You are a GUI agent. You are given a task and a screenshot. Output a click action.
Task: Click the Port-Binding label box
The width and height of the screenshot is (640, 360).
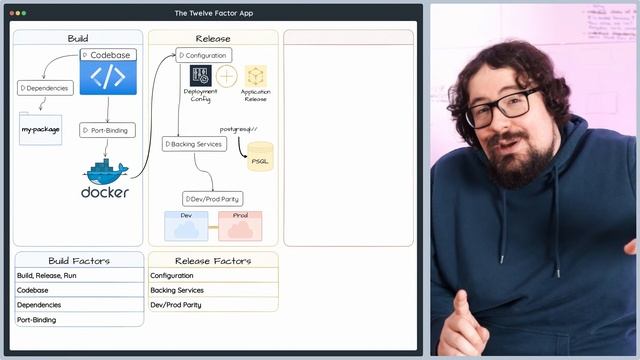(107, 130)
